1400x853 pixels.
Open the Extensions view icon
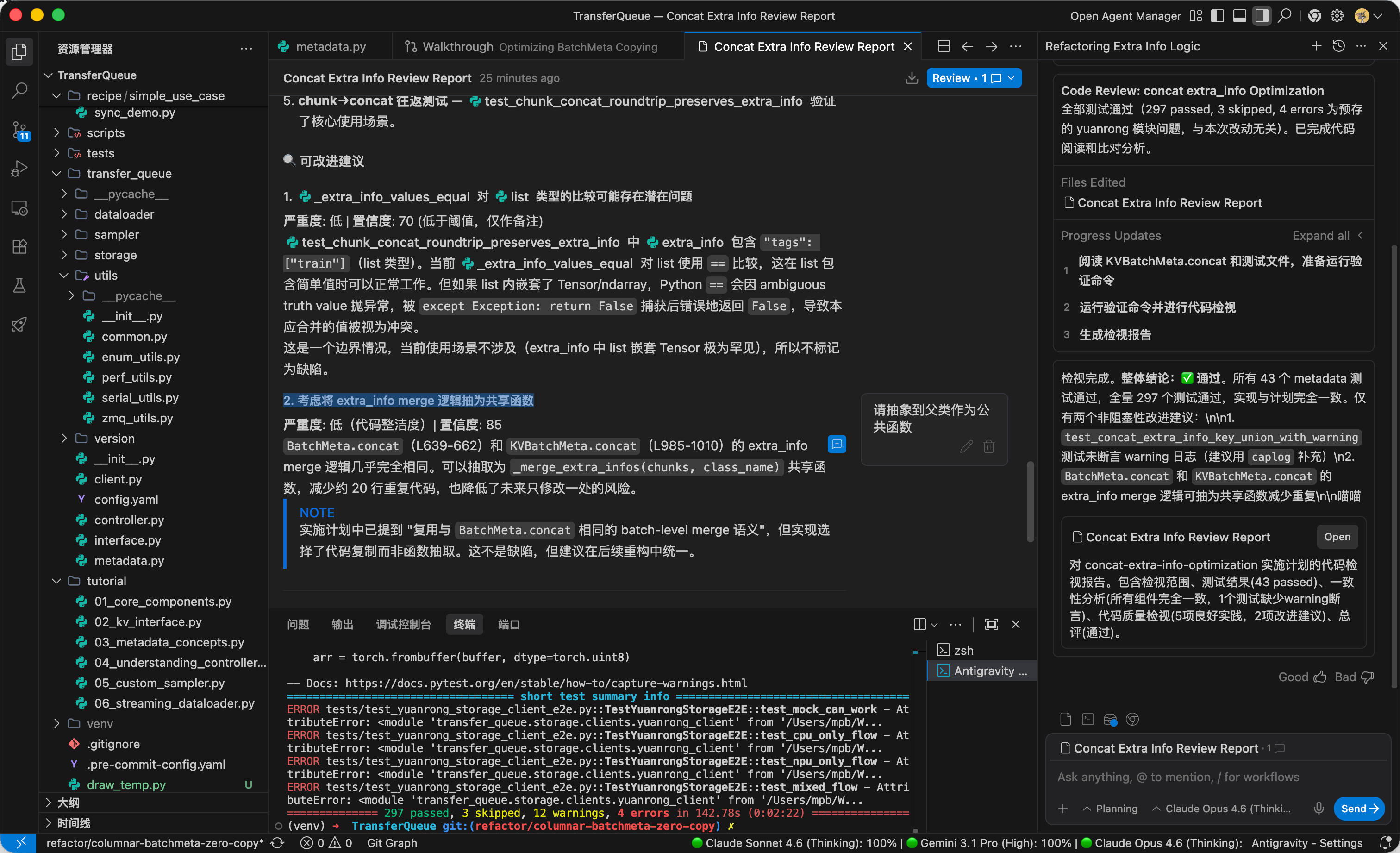[x=19, y=246]
